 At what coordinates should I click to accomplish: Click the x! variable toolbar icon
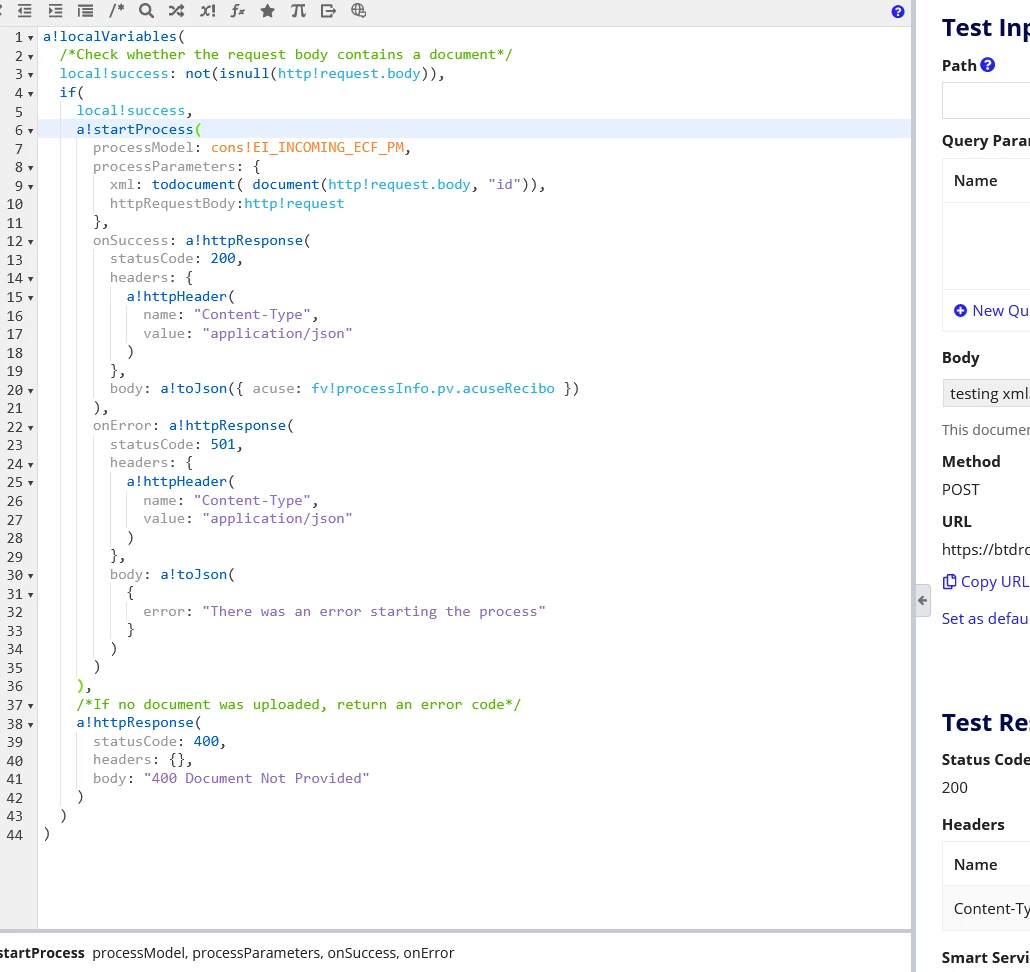208,11
